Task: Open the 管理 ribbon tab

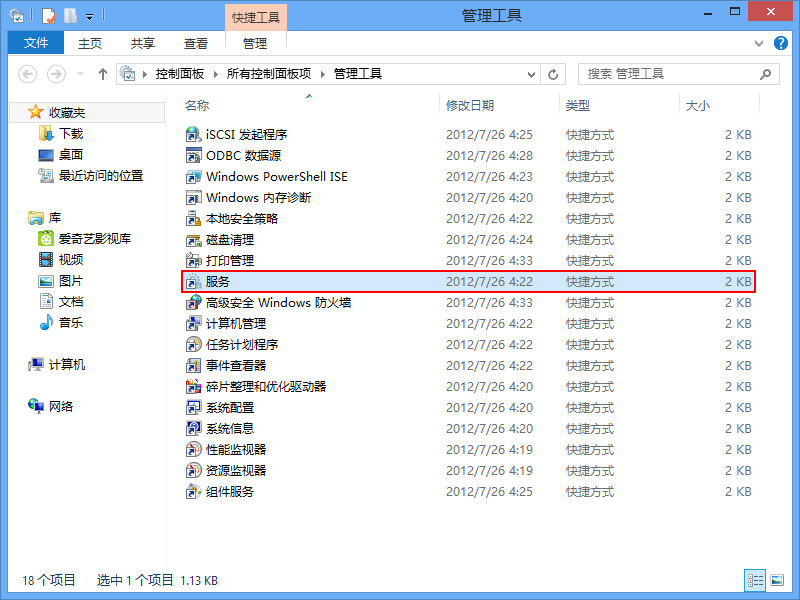Action: tap(255, 43)
